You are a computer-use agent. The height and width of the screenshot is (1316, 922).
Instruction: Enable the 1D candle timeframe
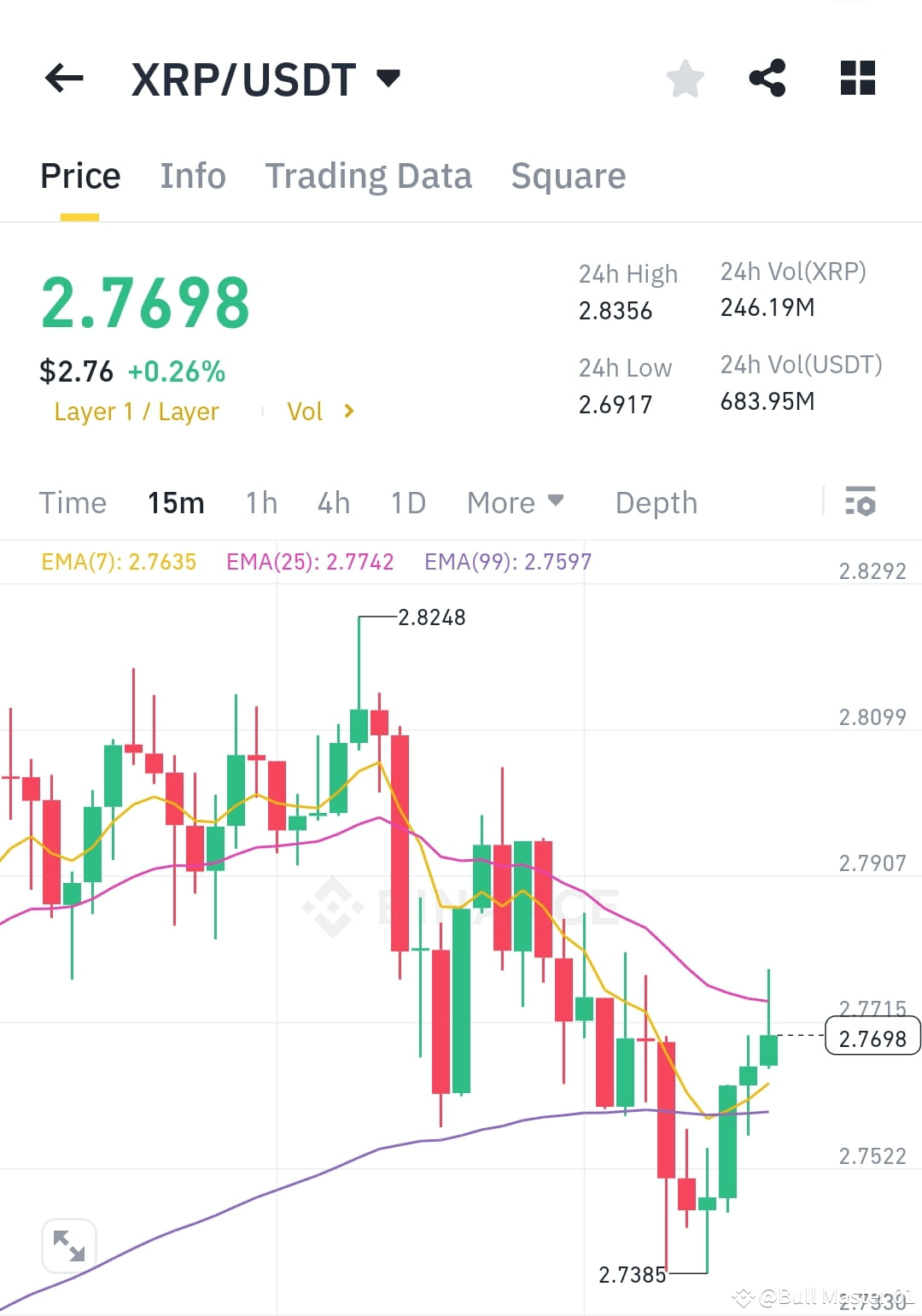(x=407, y=503)
